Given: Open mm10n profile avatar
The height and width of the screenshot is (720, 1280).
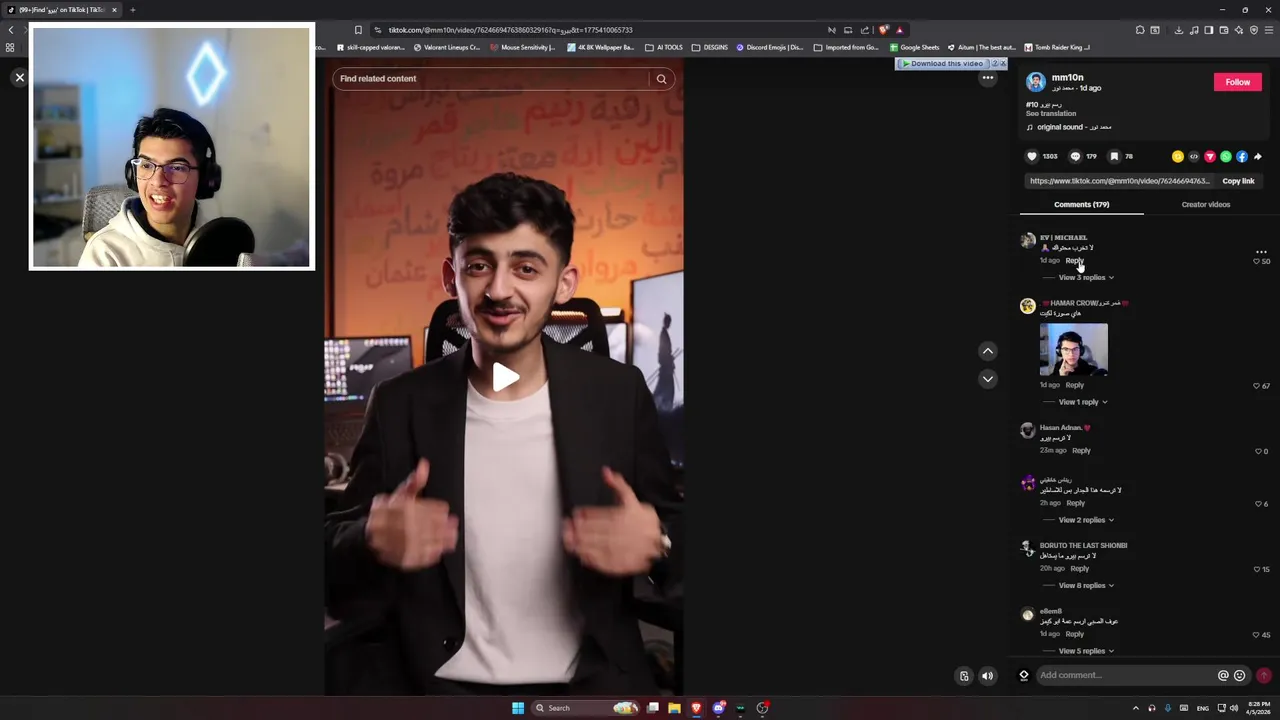Looking at the screenshot, I should pos(1035,82).
